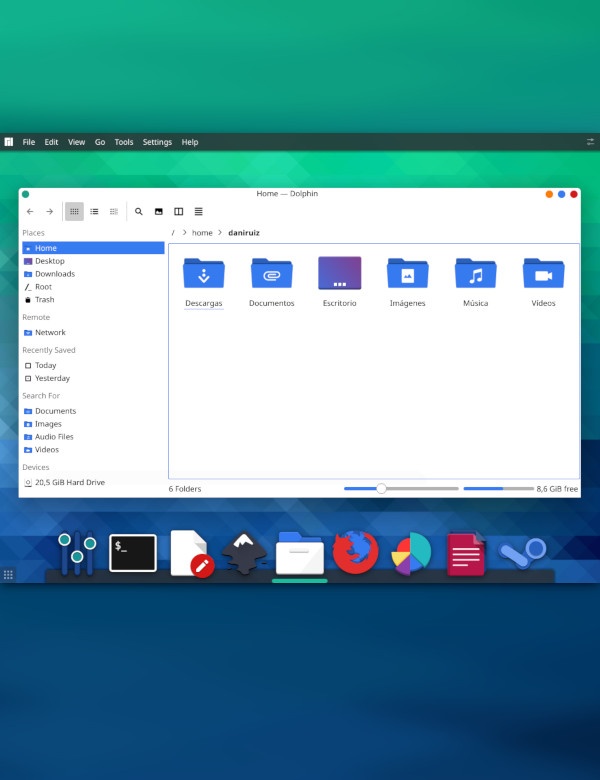Switch to compact list view mode
The width and height of the screenshot is (600, 780).
click(94, 211)
